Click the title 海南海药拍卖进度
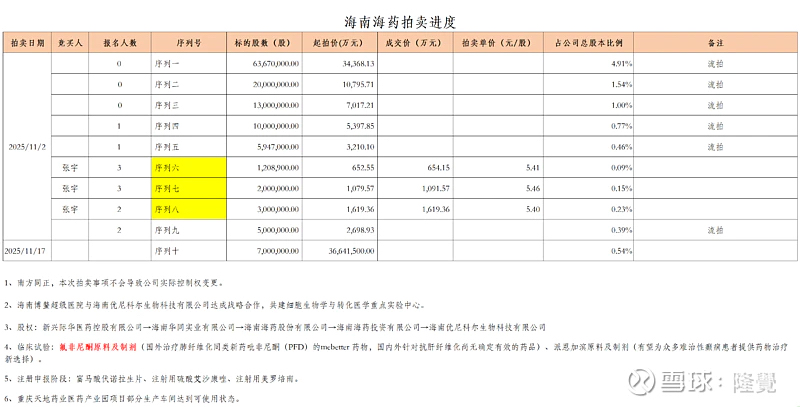Viewport: 800px width, 407px height. (399, 22)
